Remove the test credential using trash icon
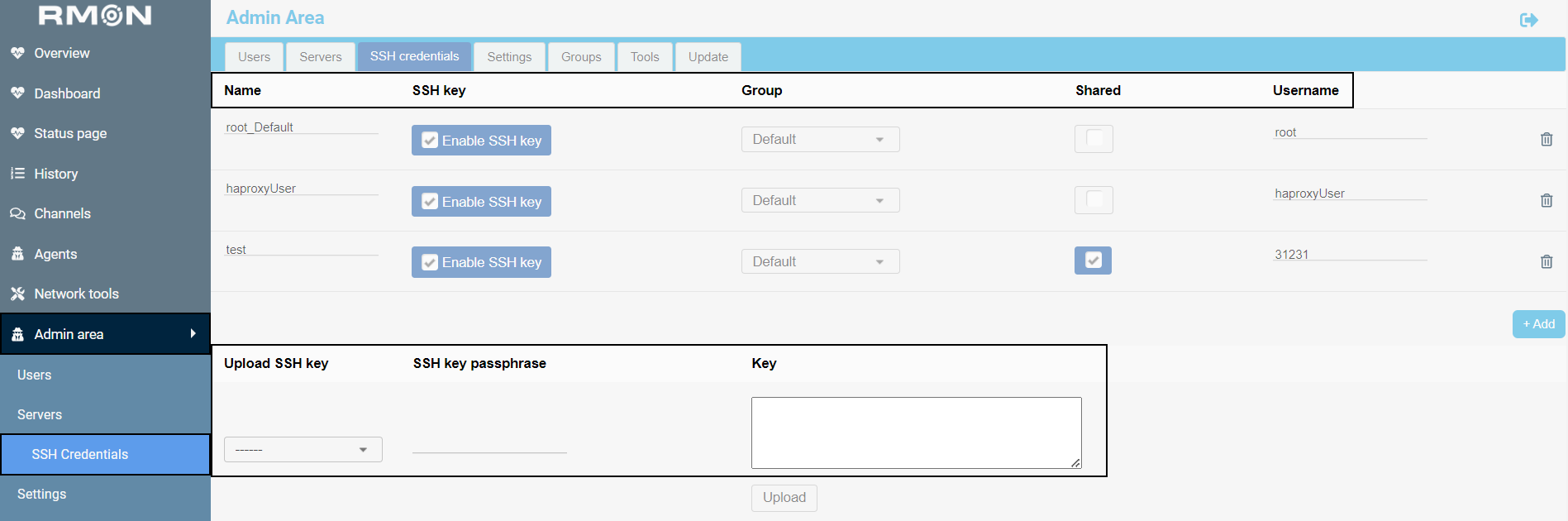 pyautogui.click(x=1547, y=261)
